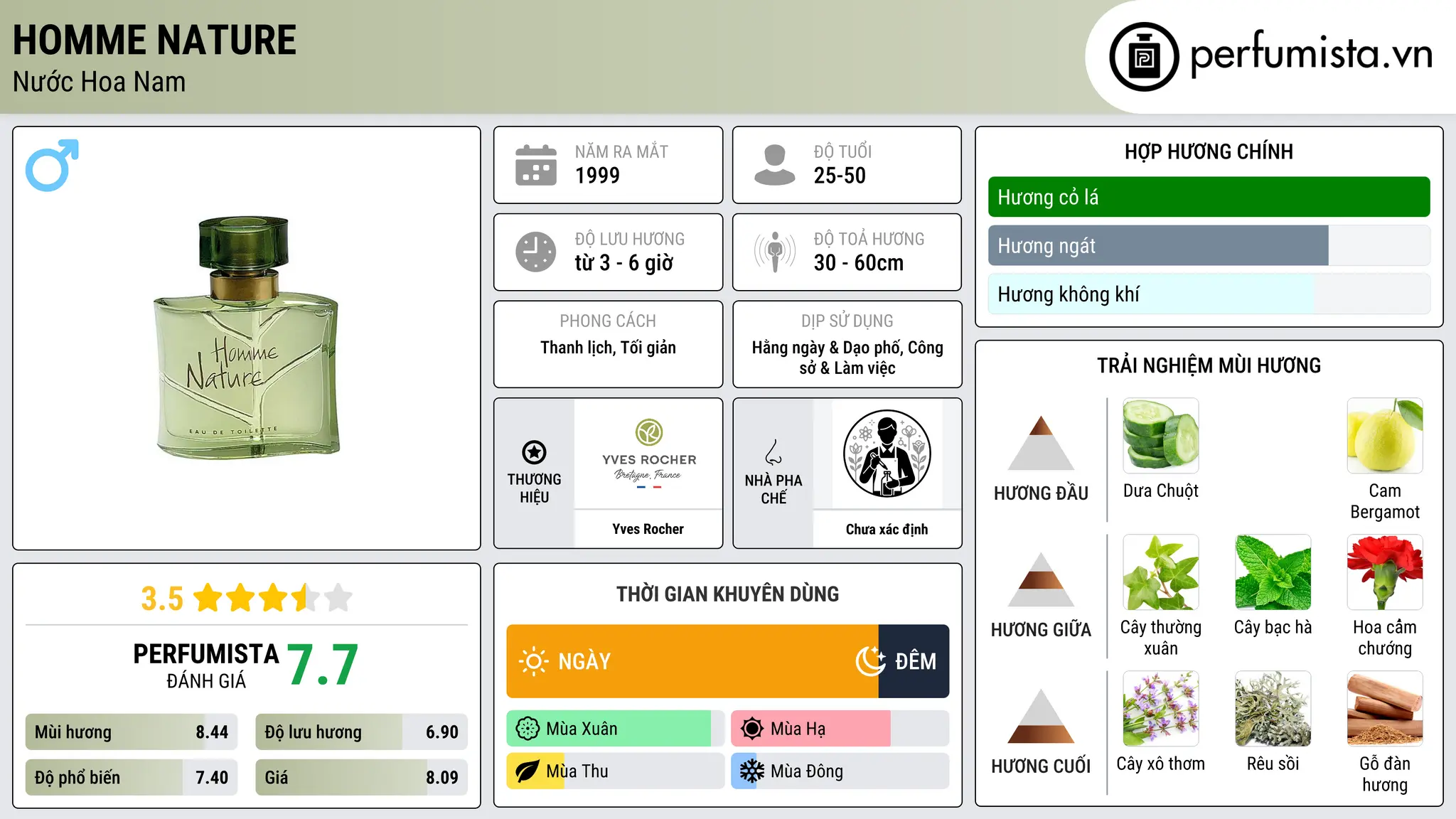The width and height of the screenshot is (1456, 819).
Task: Click the perfumista.vn site name text
Action: tap(1311, 54)
